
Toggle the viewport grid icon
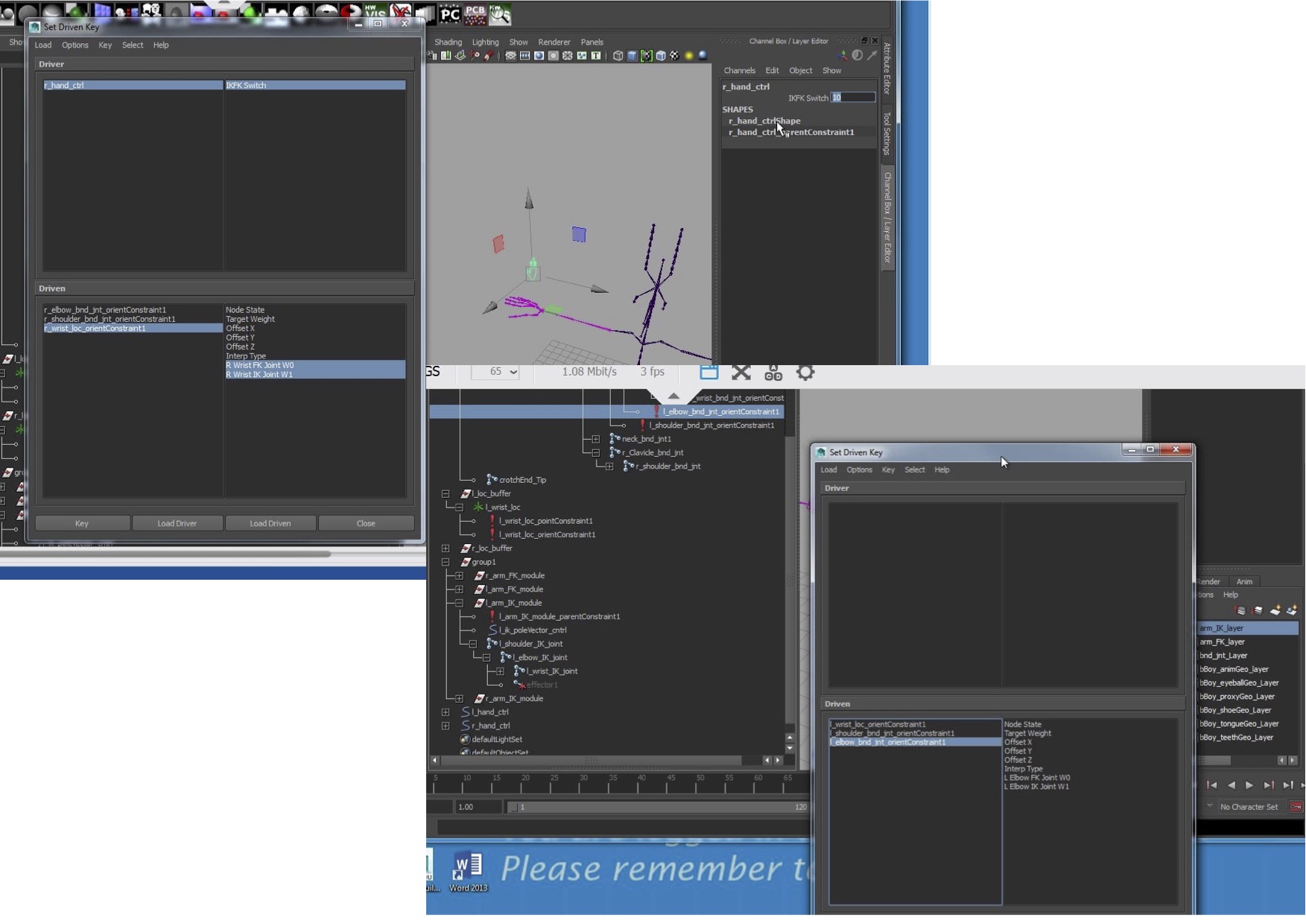[510, 56]
